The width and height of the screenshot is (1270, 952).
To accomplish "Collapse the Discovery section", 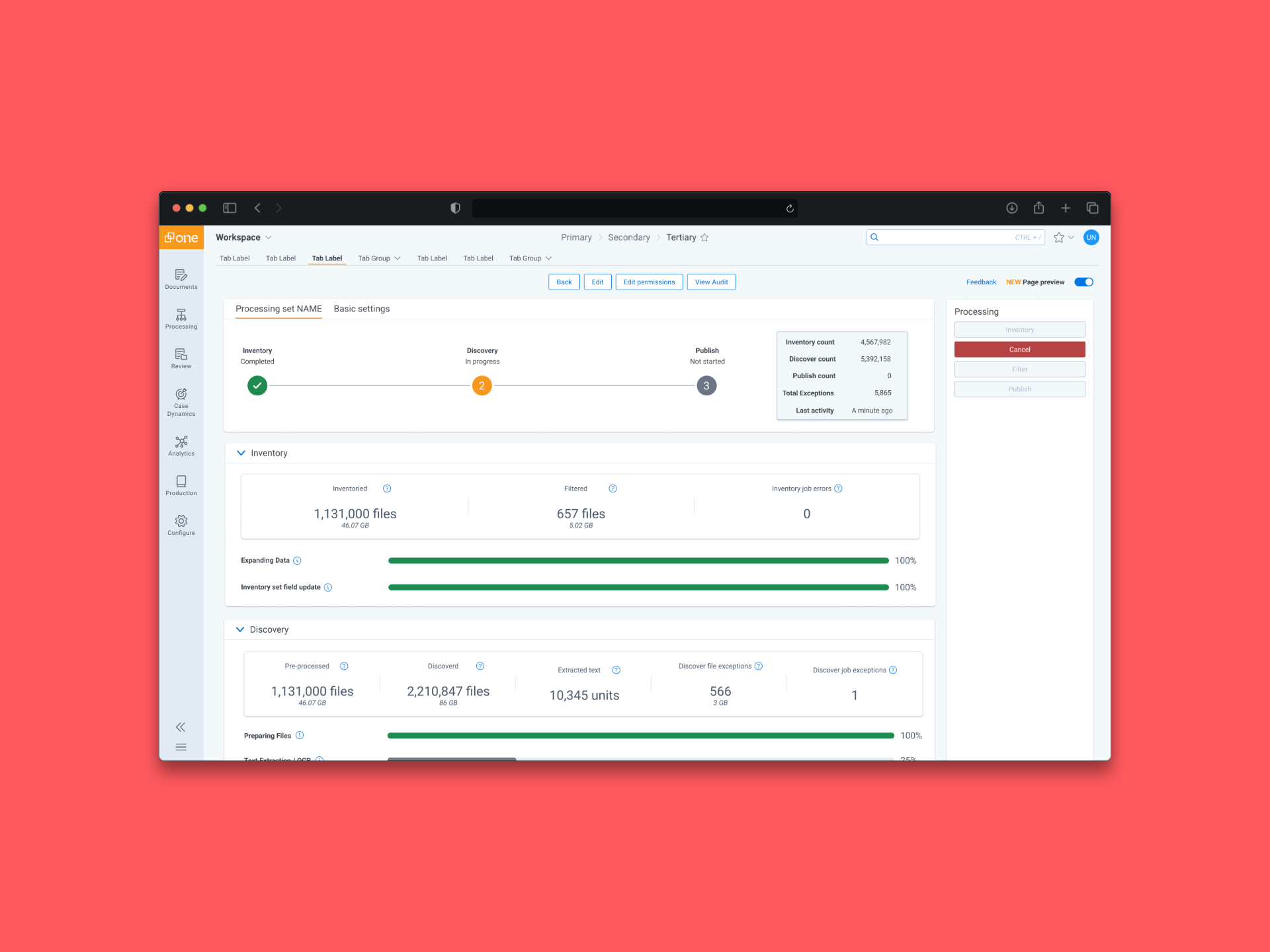I will [x=240, y=629].
